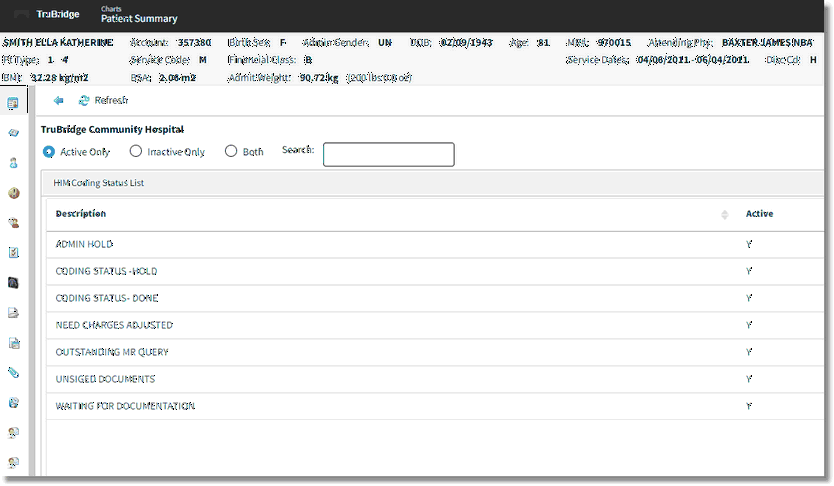Open the blue person sidebar icon

pos(13,163)
